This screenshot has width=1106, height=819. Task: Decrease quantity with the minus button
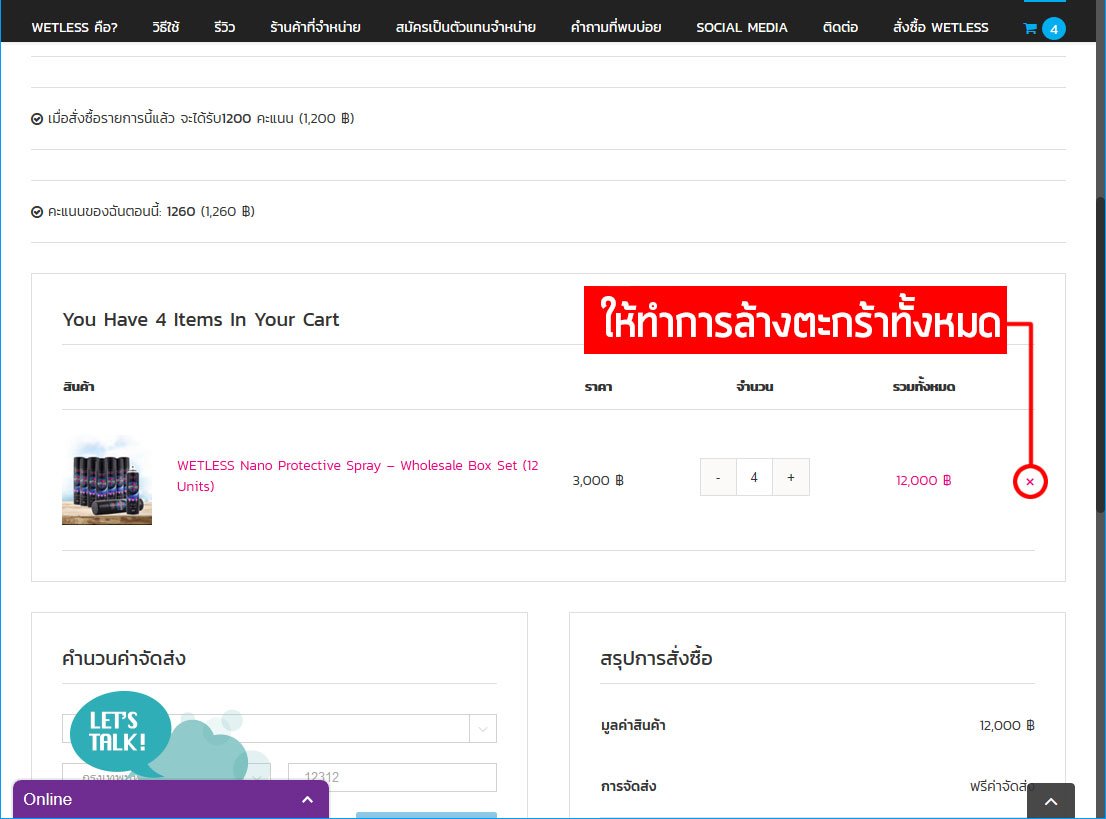coord(718,478)
